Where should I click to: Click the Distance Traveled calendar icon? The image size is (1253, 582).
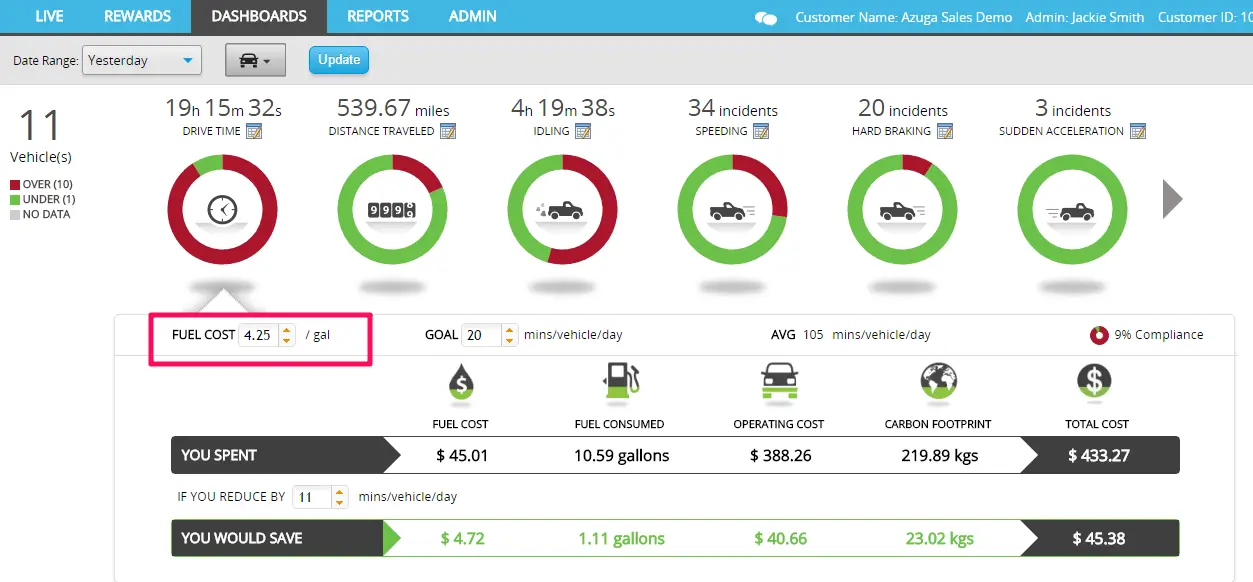pos(450,131)
